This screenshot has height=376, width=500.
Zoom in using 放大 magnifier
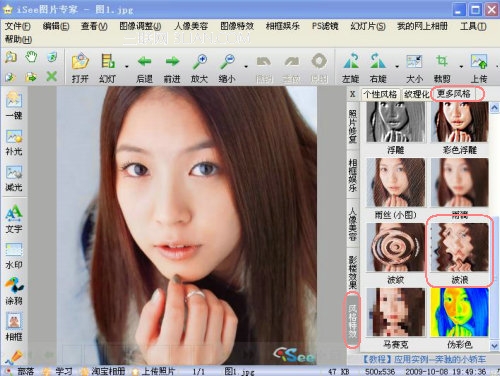(199, 68)
